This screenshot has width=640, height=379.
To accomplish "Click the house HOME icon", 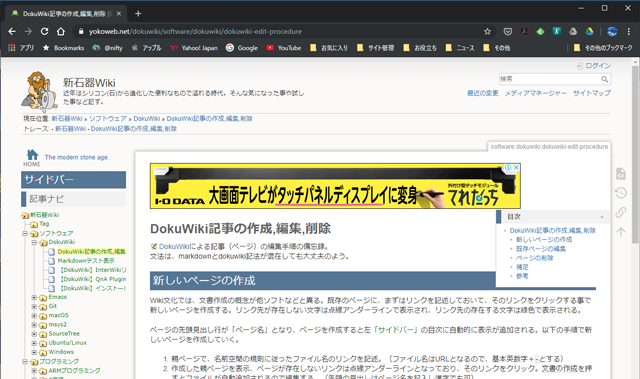I will coord(32,155).
